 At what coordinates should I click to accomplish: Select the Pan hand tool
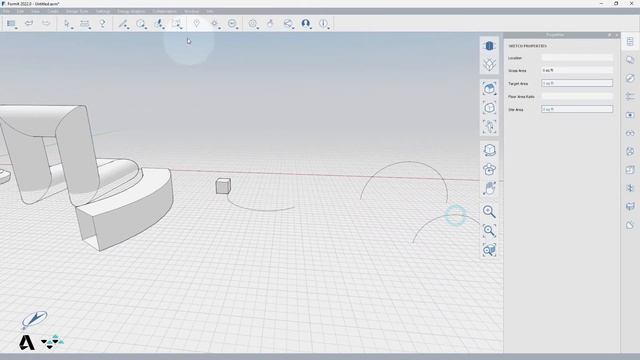point(489,188)
